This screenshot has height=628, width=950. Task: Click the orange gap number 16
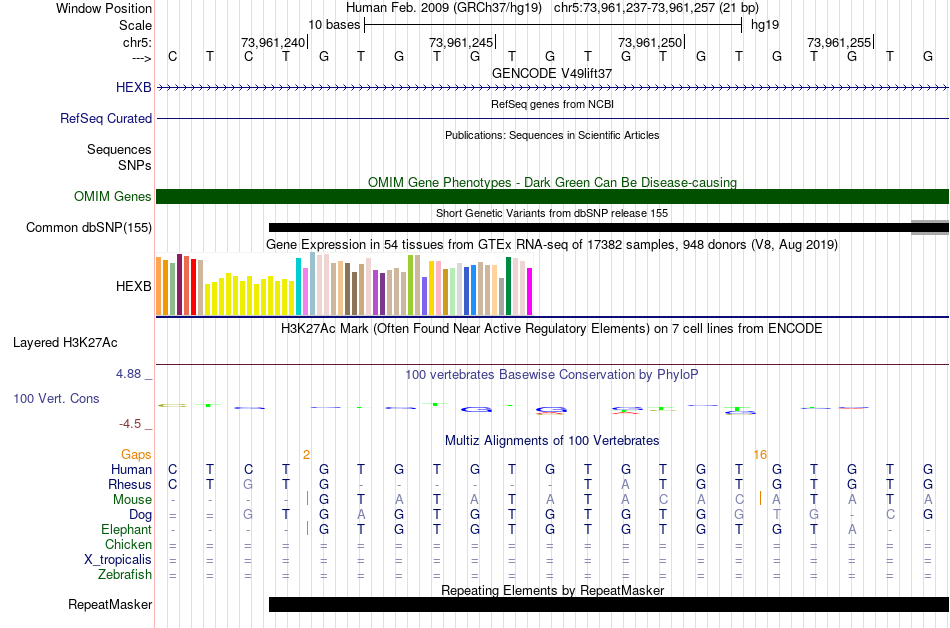[760, 454]
